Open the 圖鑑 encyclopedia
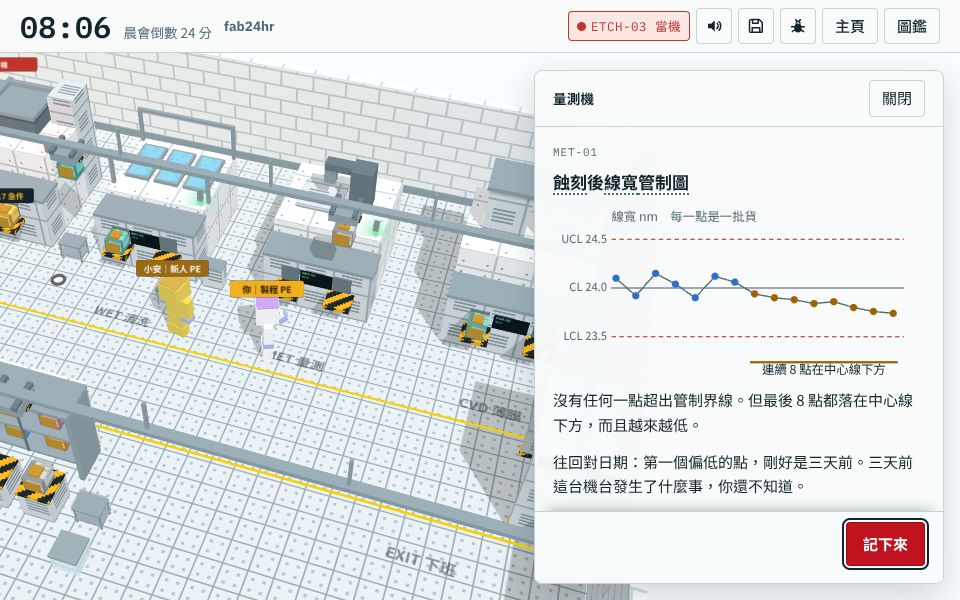 point(912,26)
